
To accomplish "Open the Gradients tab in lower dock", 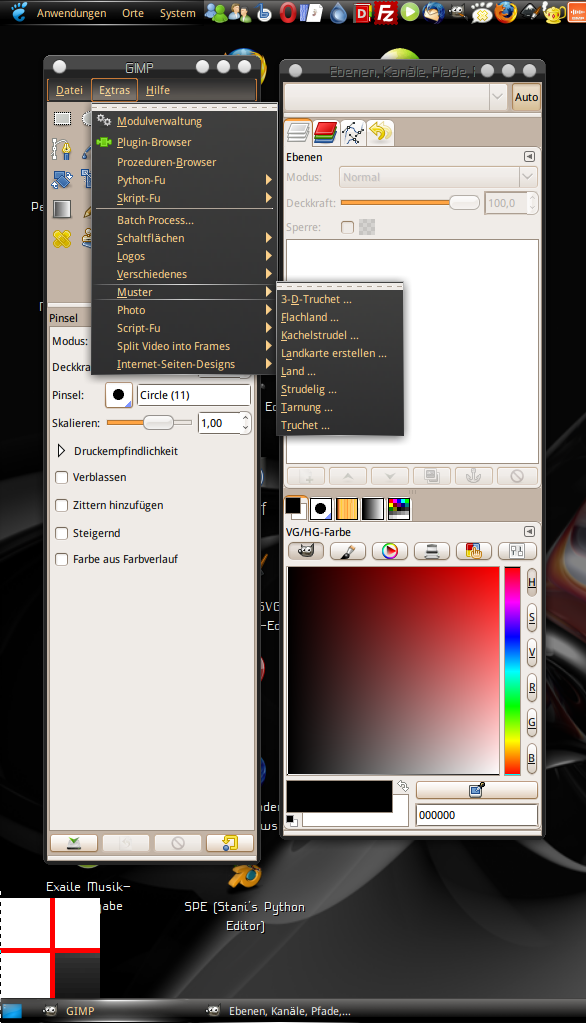I will point(373,509).
